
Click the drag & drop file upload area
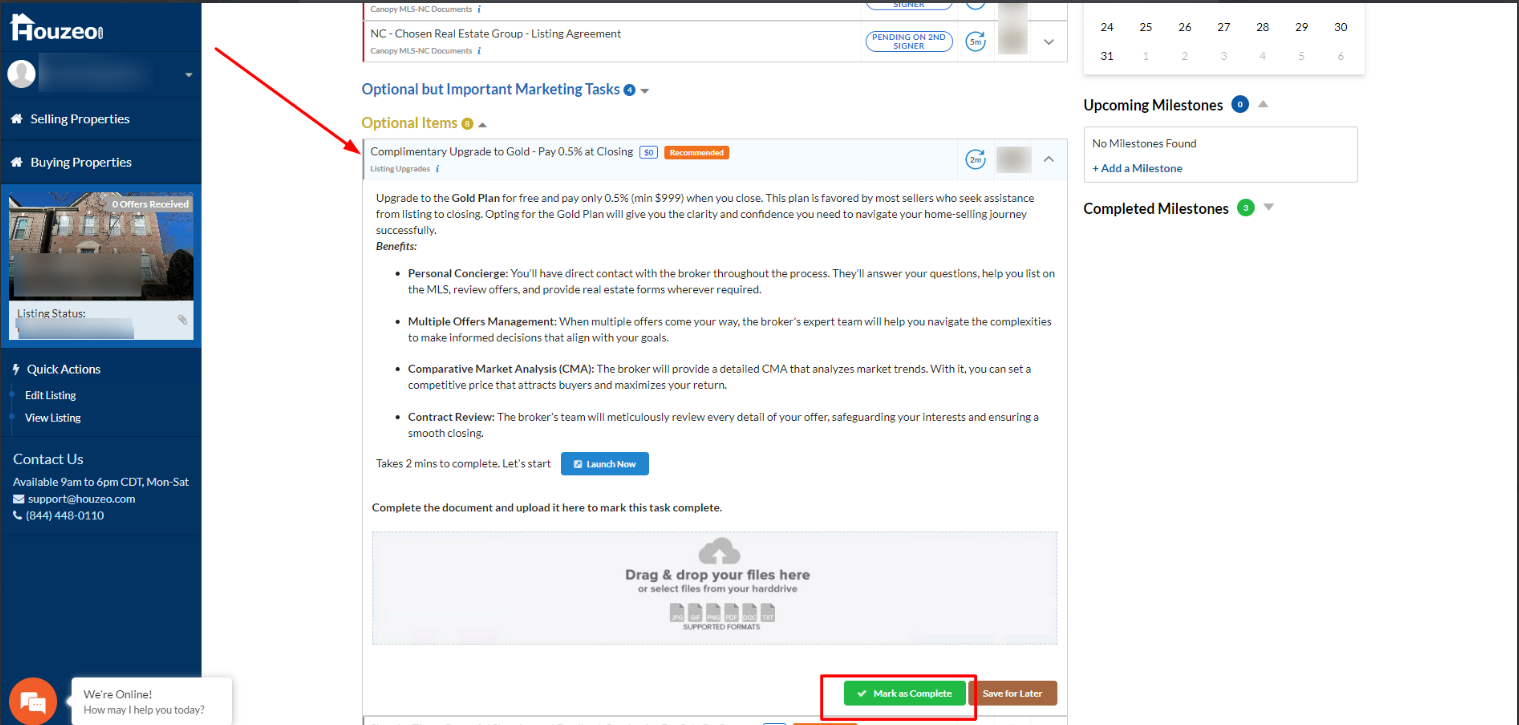(714, 588)
